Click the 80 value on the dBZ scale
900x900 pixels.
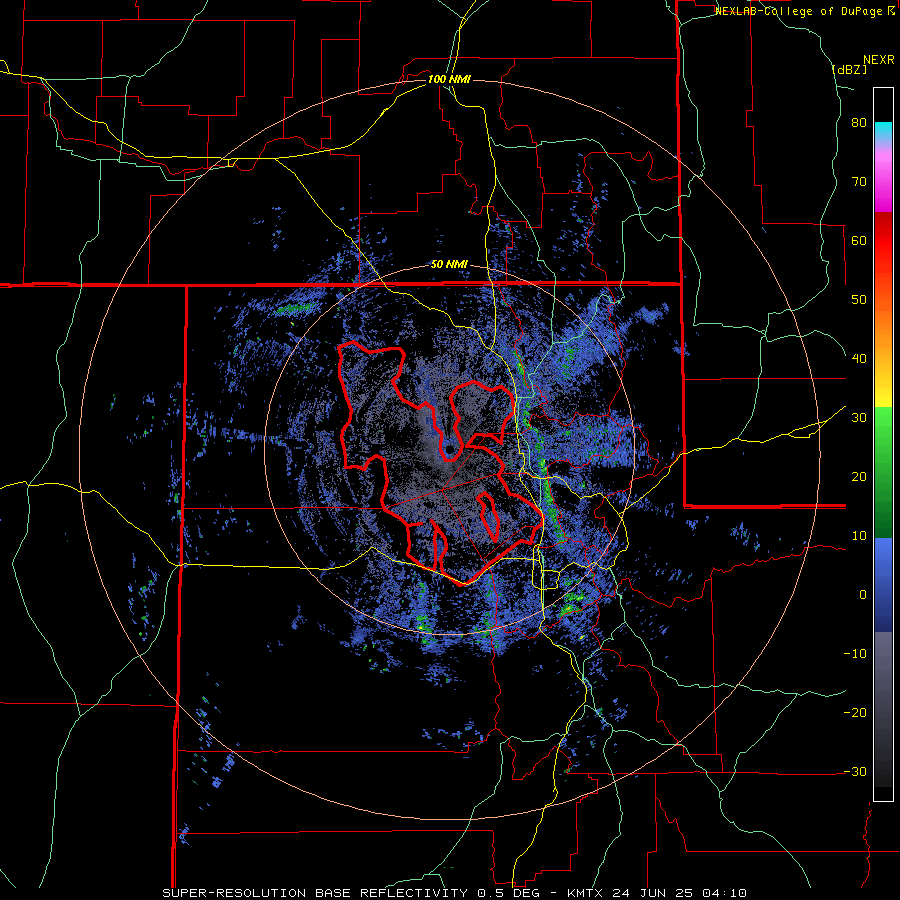(859, 123)
